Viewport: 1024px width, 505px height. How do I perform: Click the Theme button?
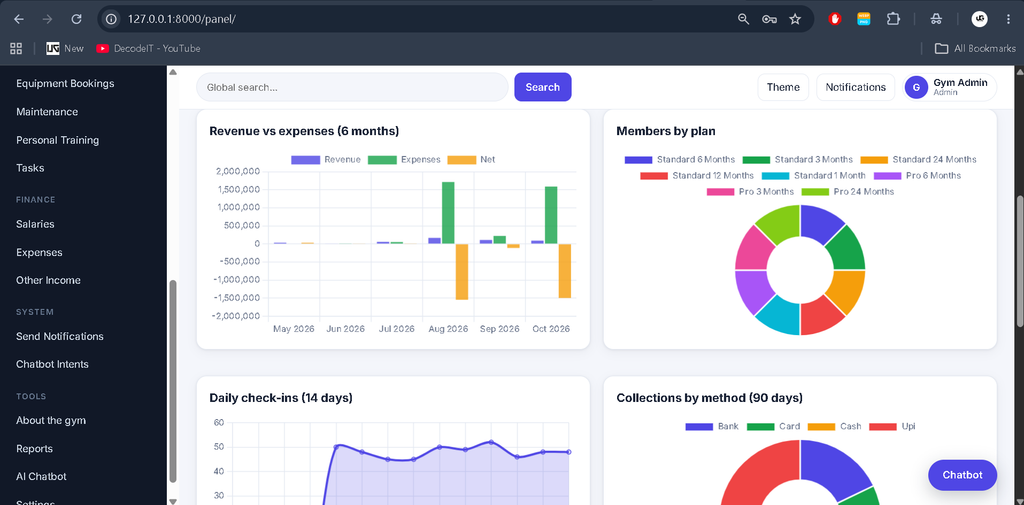pyautogui.click(x=783, y=87)
